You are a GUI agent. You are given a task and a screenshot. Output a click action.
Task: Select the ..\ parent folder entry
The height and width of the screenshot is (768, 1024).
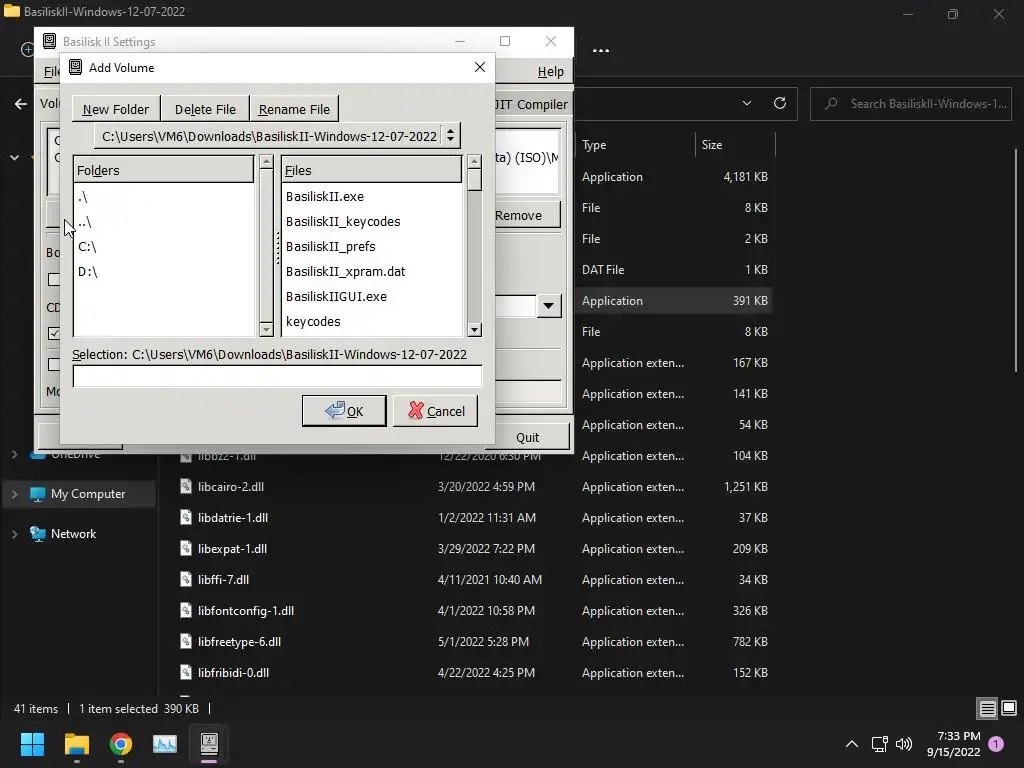(163, 221)
